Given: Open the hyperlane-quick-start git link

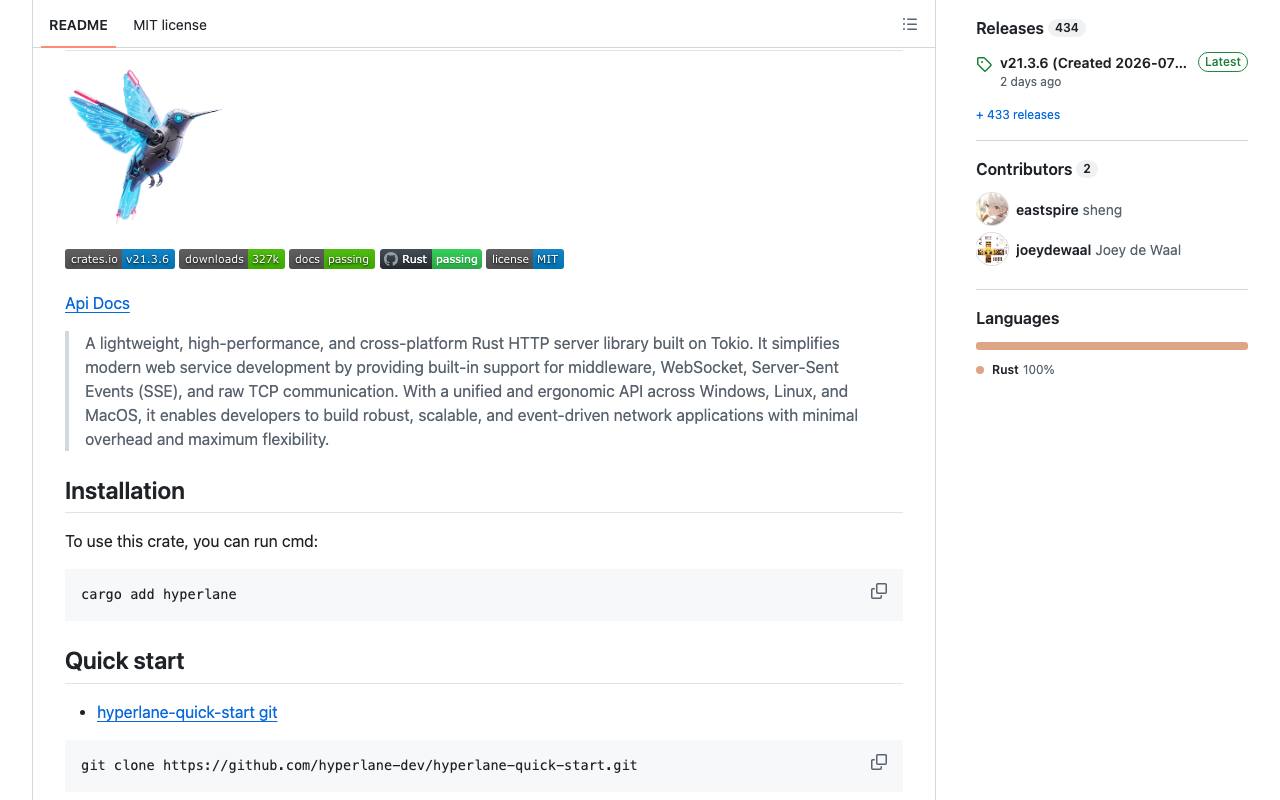Looking at the screenshot, I should (187, 712).
